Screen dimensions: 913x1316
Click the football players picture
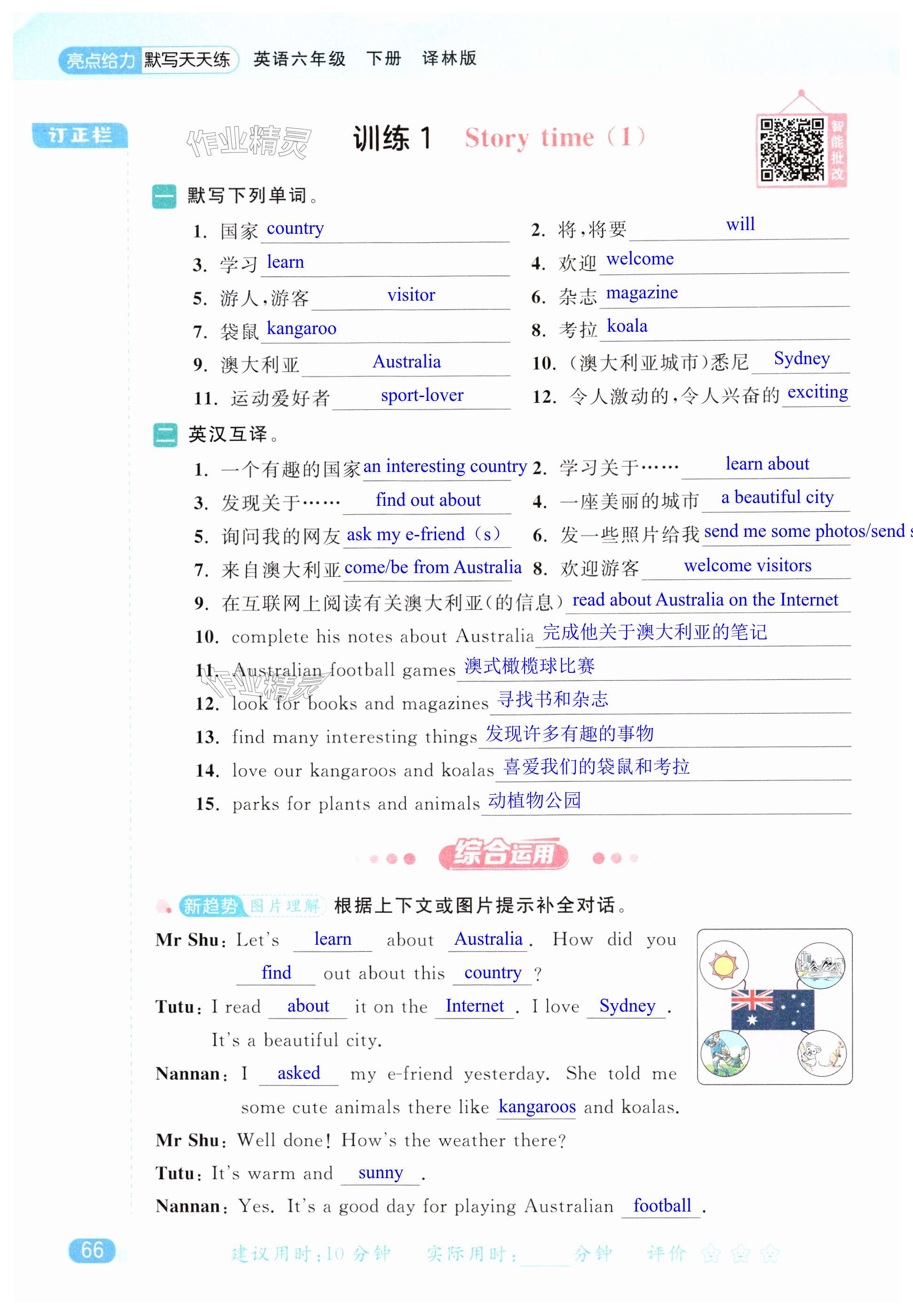[x=725, y=1053]
